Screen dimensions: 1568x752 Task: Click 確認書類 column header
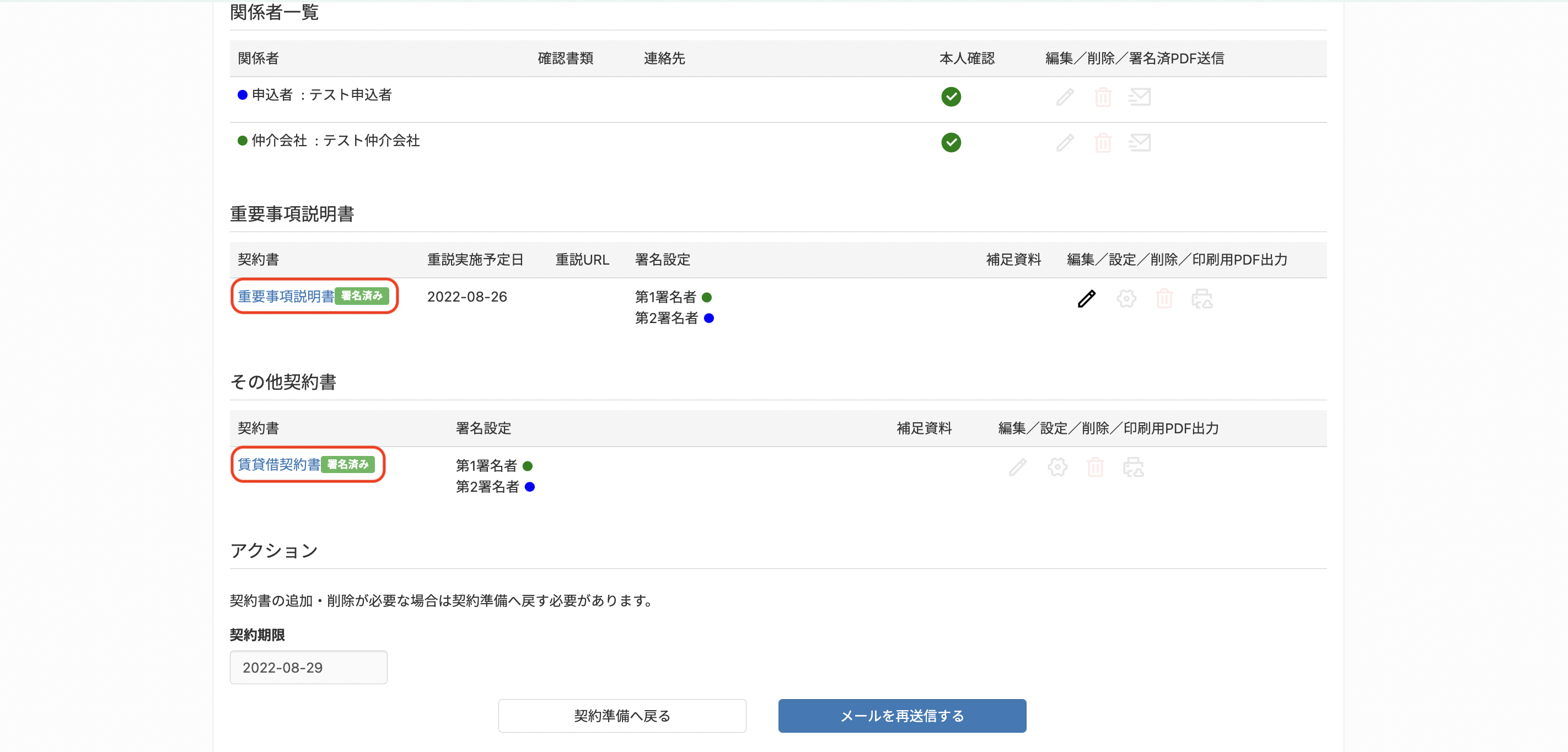[x=565, y=58]
